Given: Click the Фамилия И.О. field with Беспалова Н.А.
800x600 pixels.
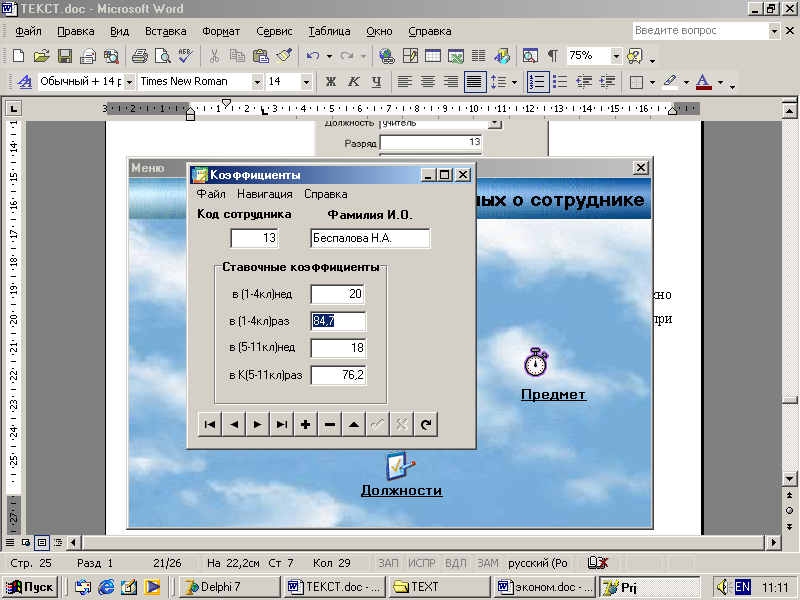Looking at the screenshot, I should point(369,238).
